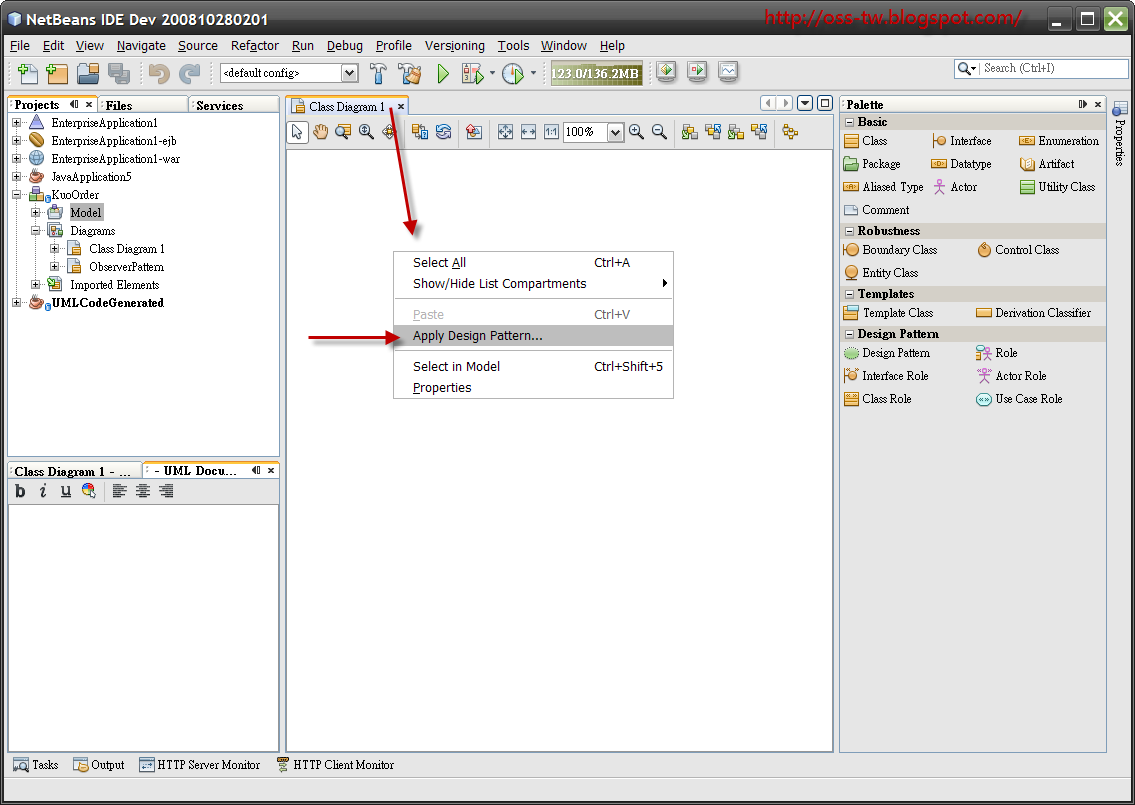Select the Class palette item
Viewport: 1135px width, 805px height.
[866, 141]
